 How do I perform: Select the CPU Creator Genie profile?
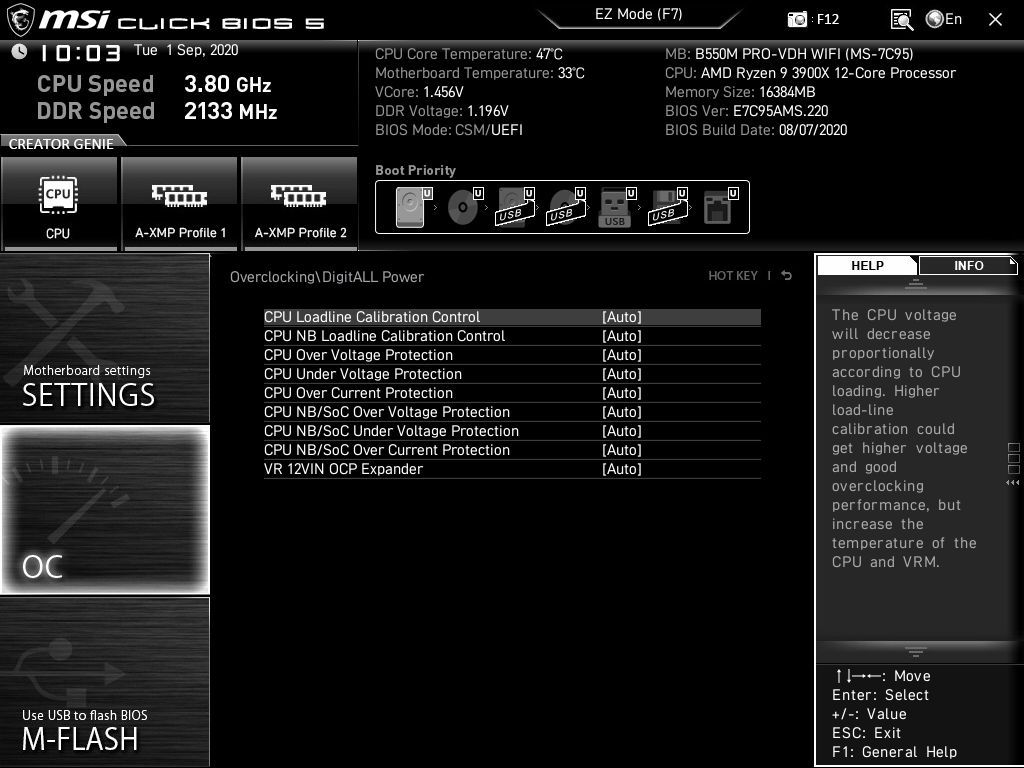[59, 203]
